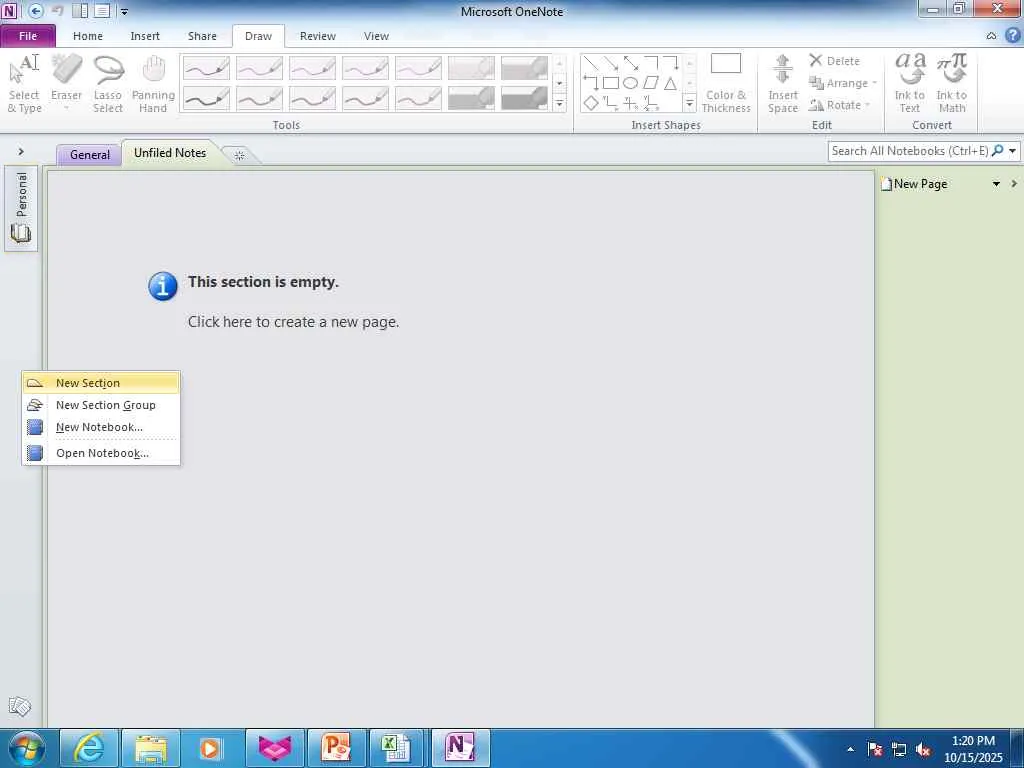Click in the Search All Notebooks box
1024x768 pixels.
[909, 151]
